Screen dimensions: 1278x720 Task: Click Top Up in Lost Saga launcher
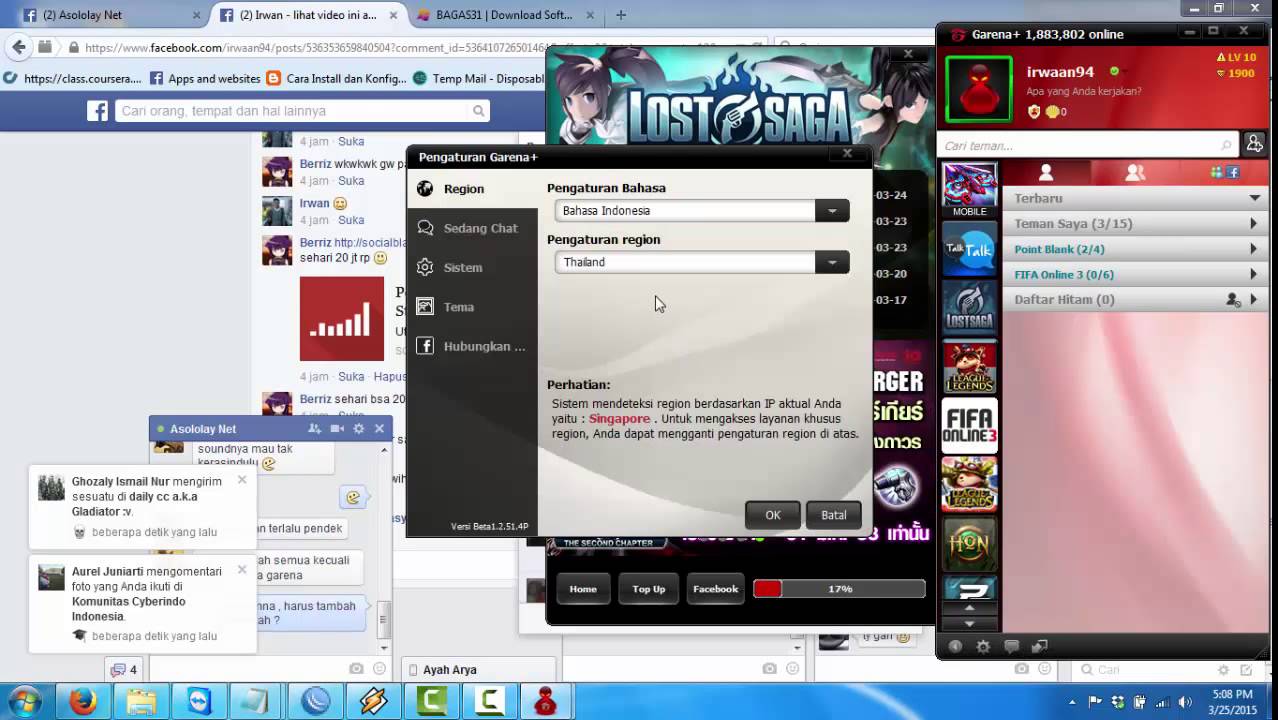point(649,589)
